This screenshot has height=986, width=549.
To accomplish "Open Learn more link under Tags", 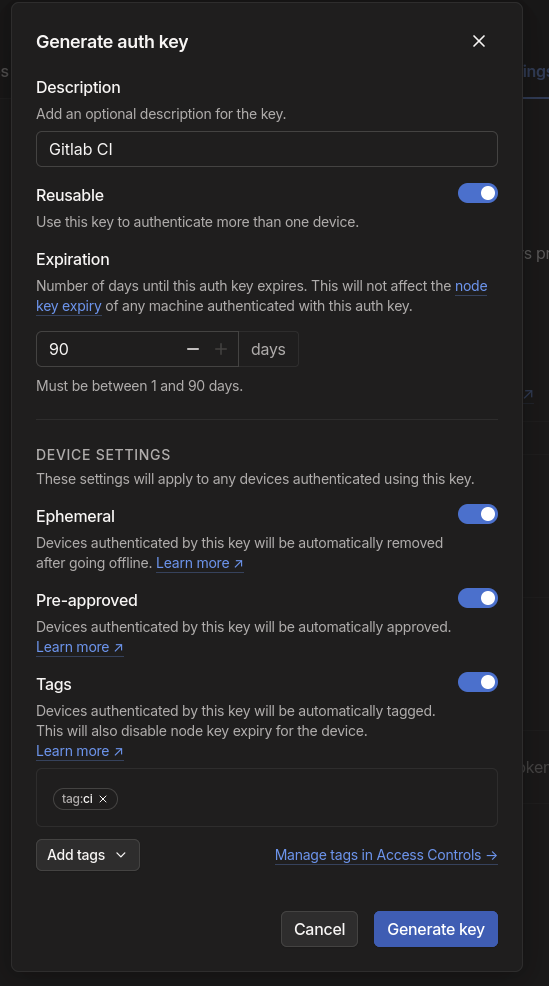I will pyautogui.click(x=80, y=751).
